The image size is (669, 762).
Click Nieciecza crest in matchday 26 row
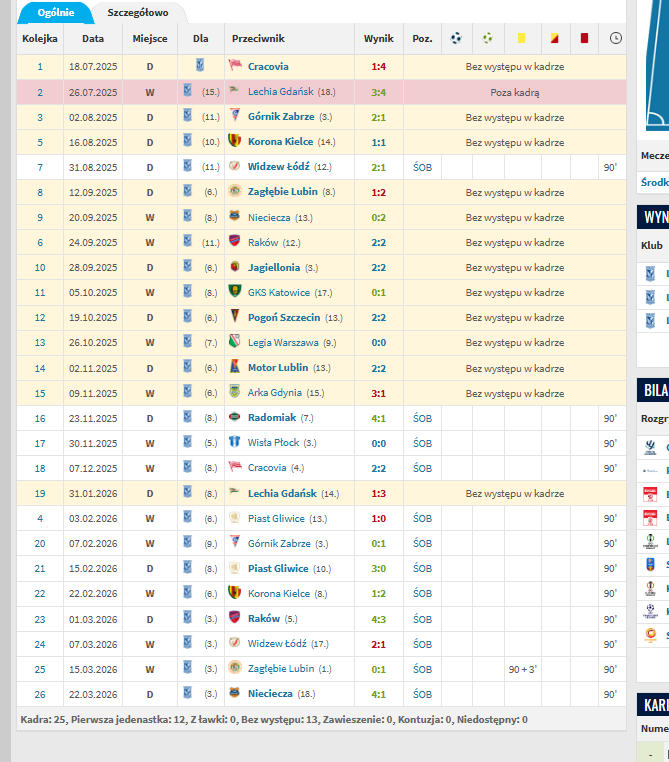pos(235,693)
